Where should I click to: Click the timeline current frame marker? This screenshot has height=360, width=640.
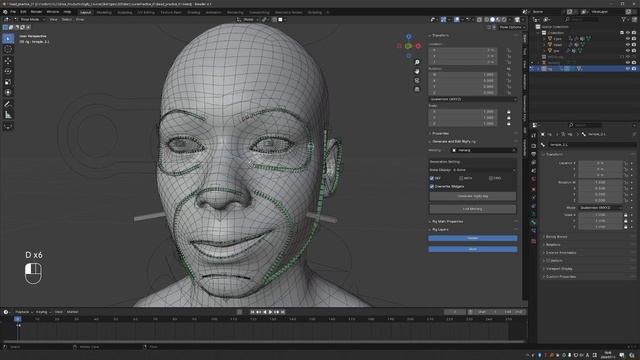[x=18, y=319]
